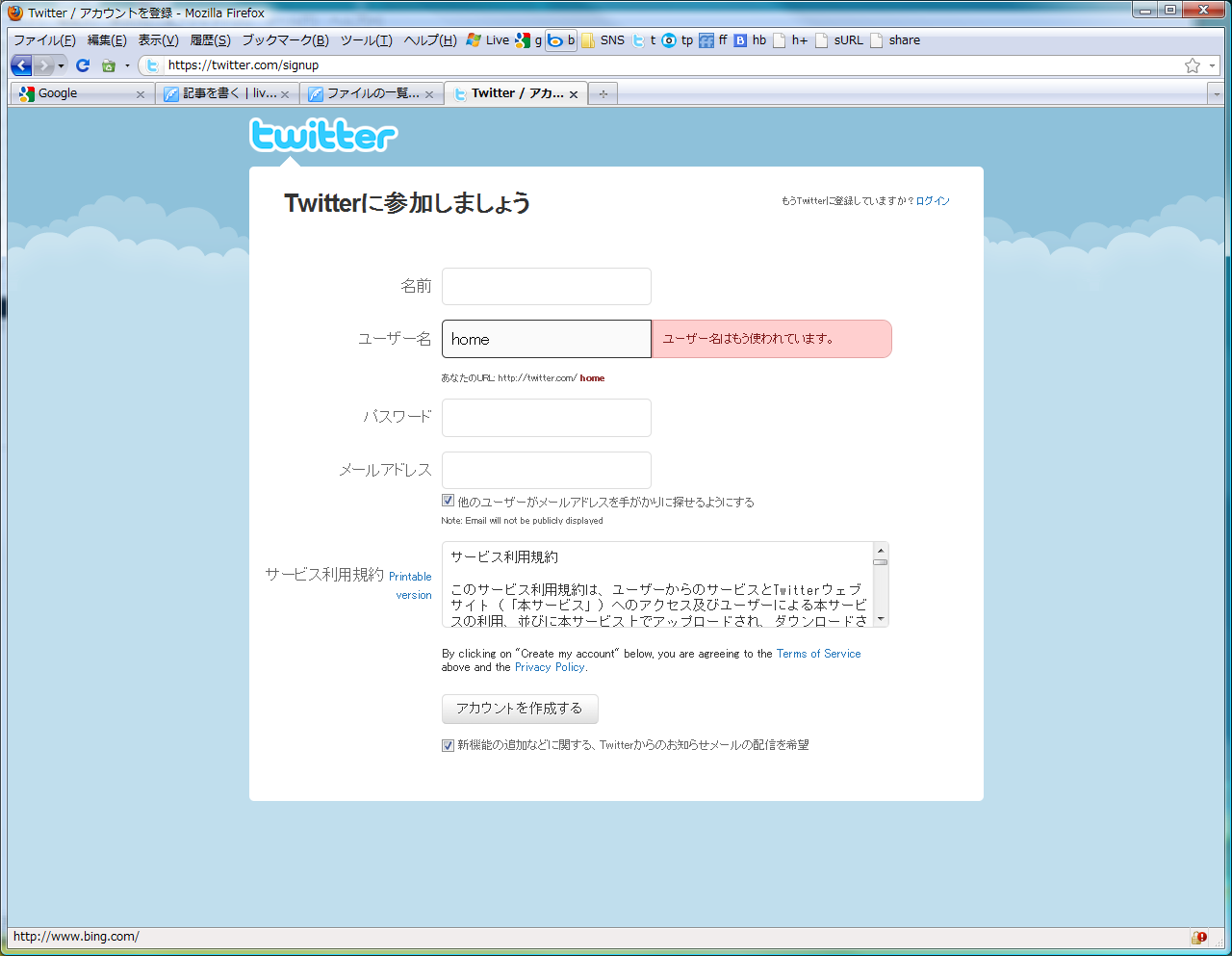The width and height of the screenshot is (1232, 956).
Task: Switch to the Google tab
Action: tap(82, 93)
